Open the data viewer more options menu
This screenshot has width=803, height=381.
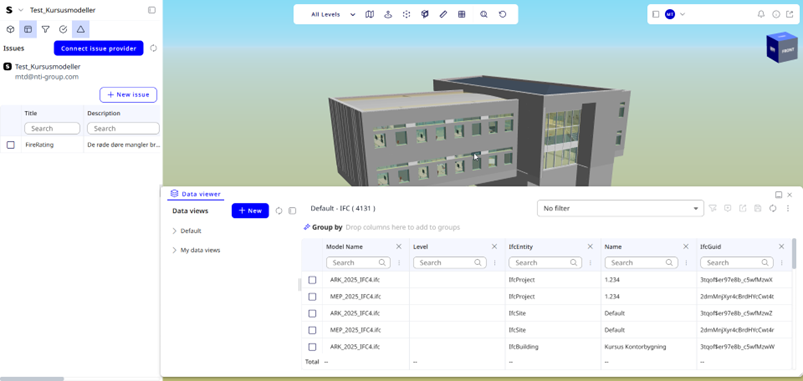pos(788,208)
